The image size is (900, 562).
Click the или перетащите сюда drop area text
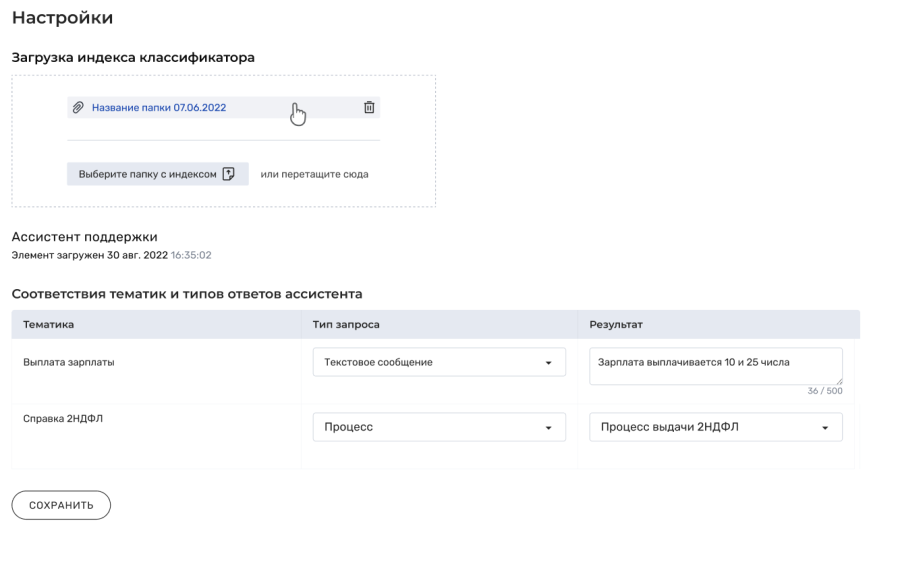315,174
